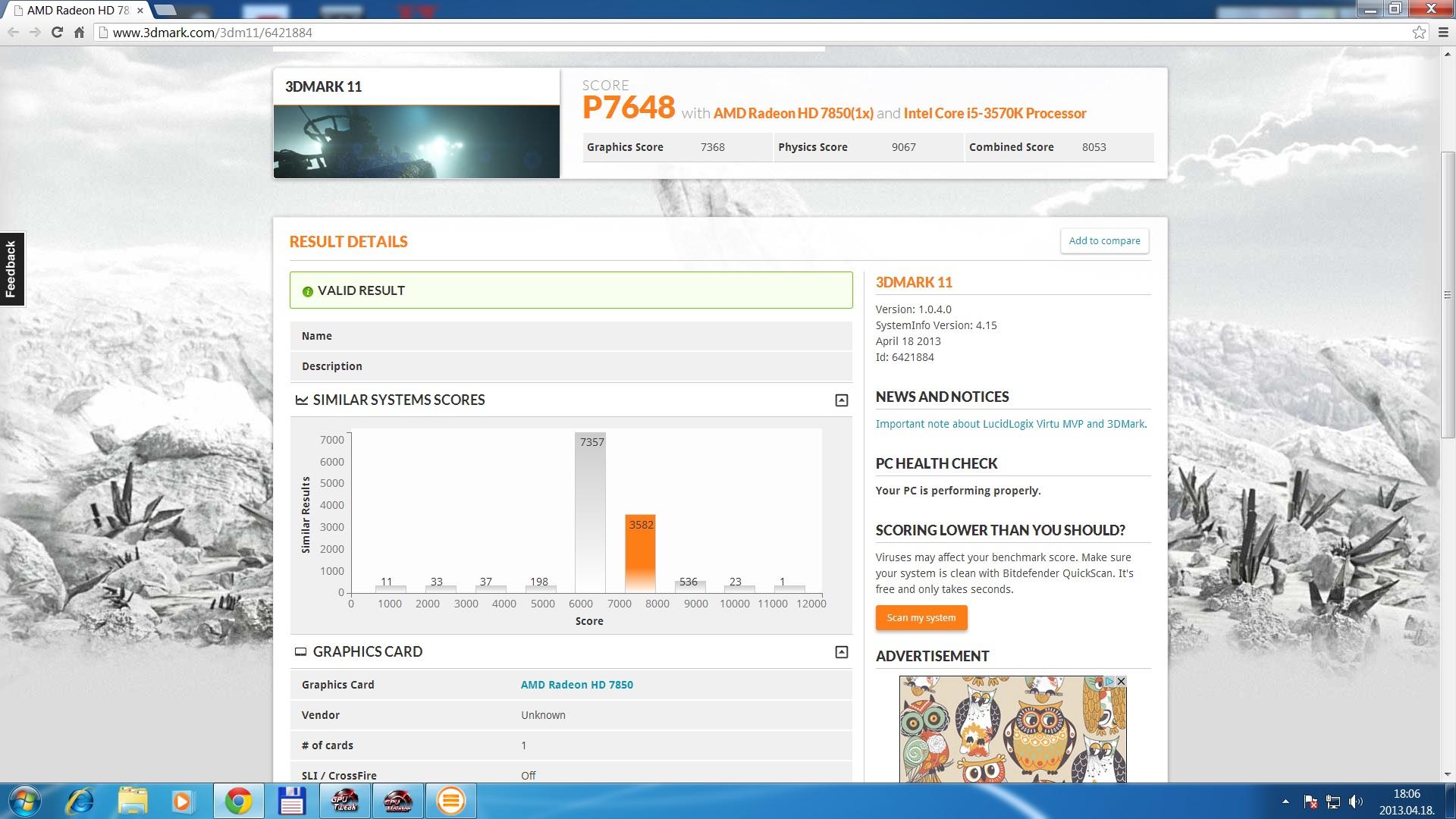This screenshot has width=1456, height=819.
Task: Click the AdChoices icon on the ad
Action: pyautogui.click(x=1109, y=682)
